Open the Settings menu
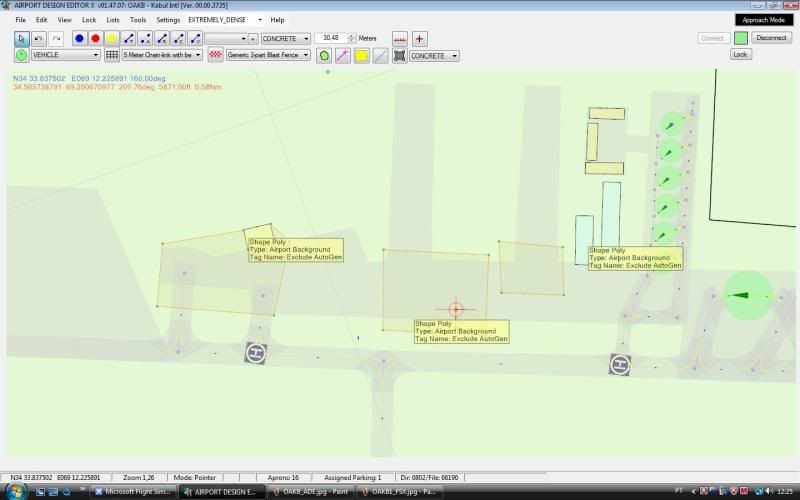The height and width of the screenshot is (500, 800). coord(168,19)
